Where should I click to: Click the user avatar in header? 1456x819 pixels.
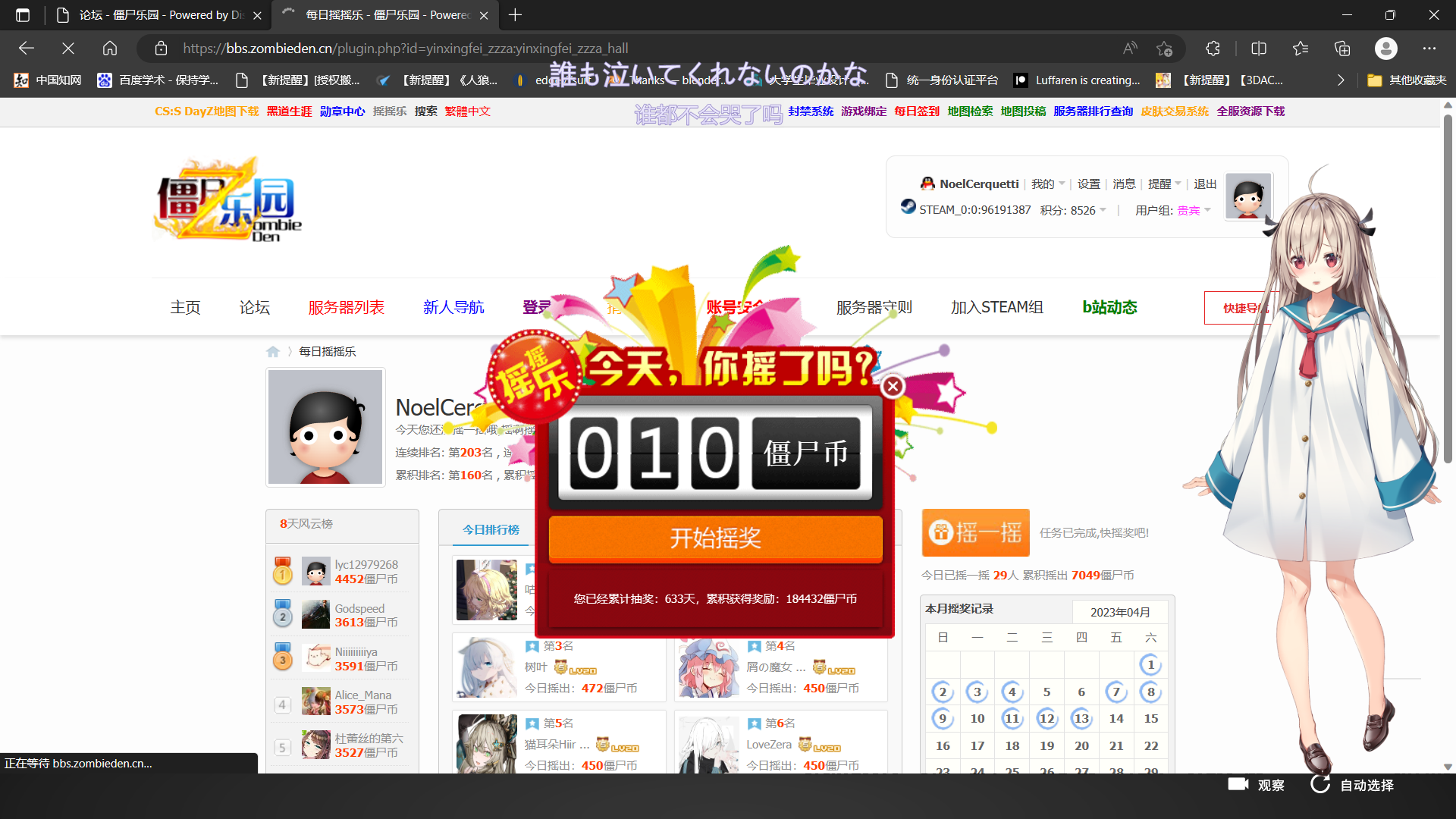click(x=1248, y=196)
